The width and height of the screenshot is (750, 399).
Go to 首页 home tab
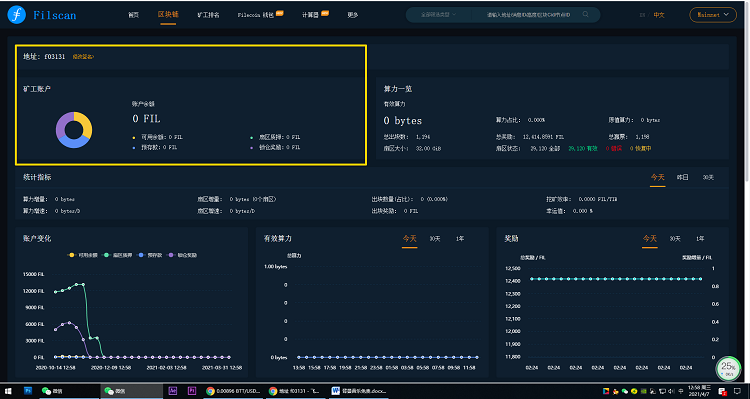point(133,15)
